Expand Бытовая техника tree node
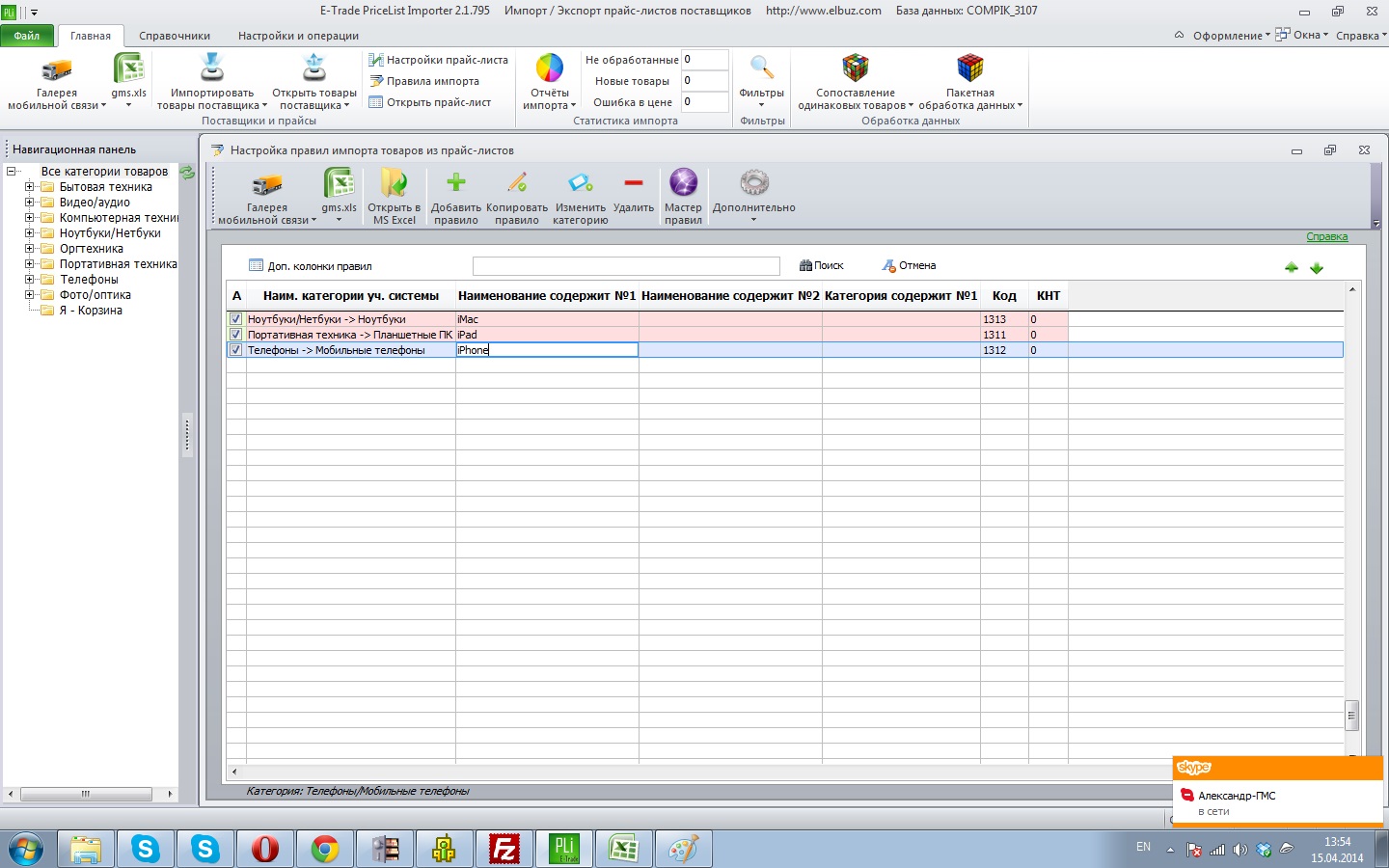This screenshot has height=868, width=1389. click(29, 187)
